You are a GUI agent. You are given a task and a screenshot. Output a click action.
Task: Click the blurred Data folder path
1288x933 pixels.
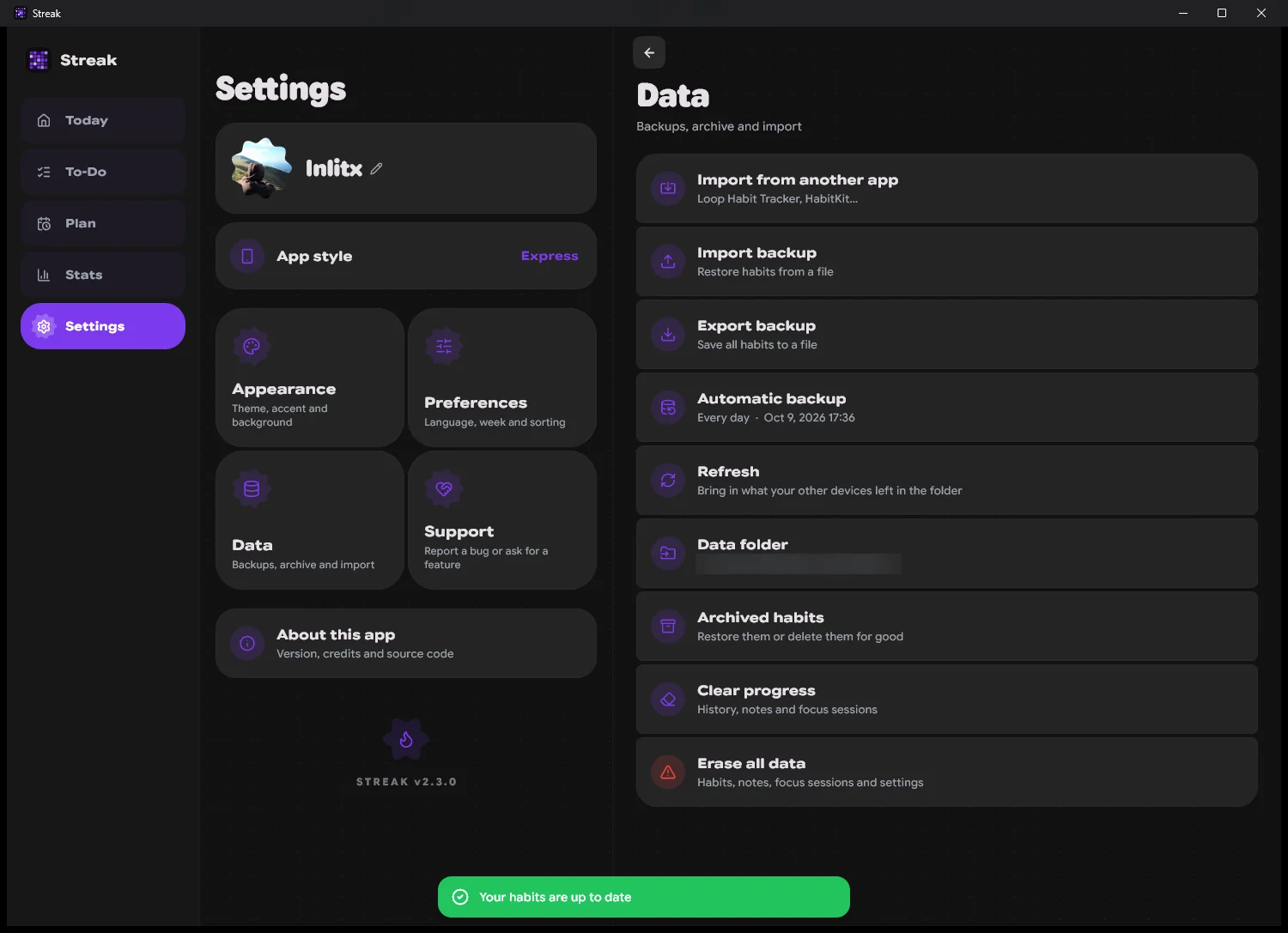799,564
